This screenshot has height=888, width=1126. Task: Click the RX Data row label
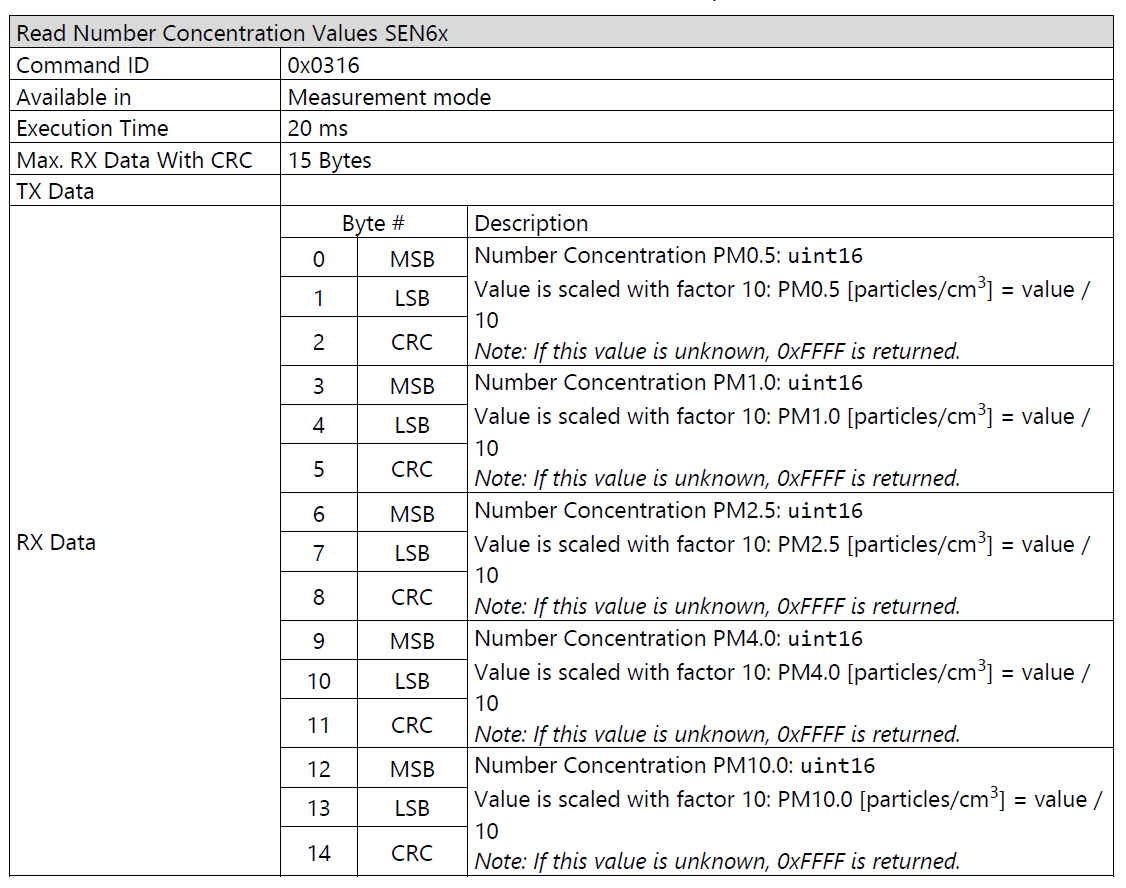[56, 543]
